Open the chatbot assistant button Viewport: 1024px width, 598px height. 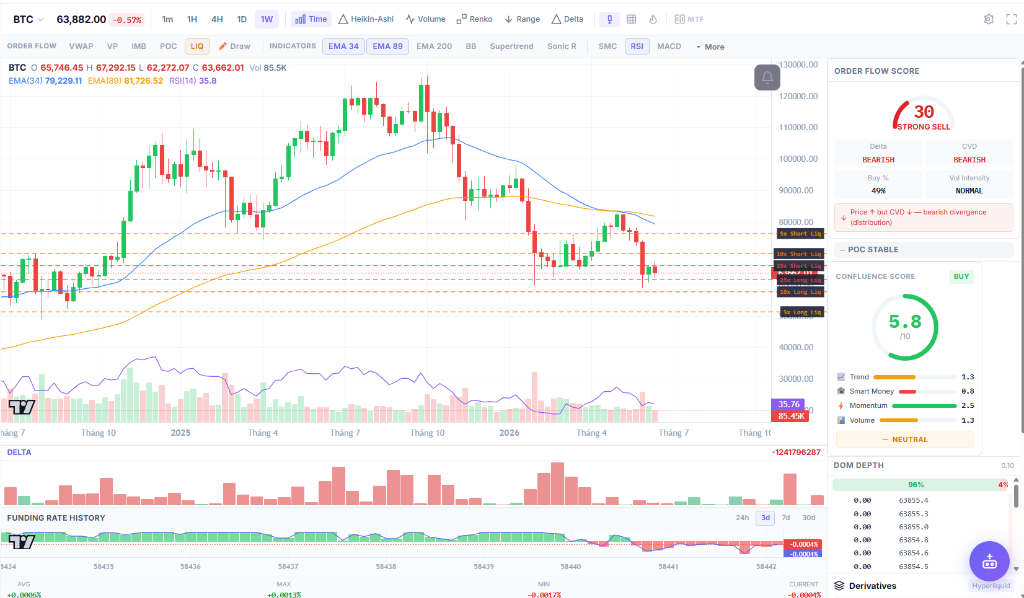coord(989,561)
